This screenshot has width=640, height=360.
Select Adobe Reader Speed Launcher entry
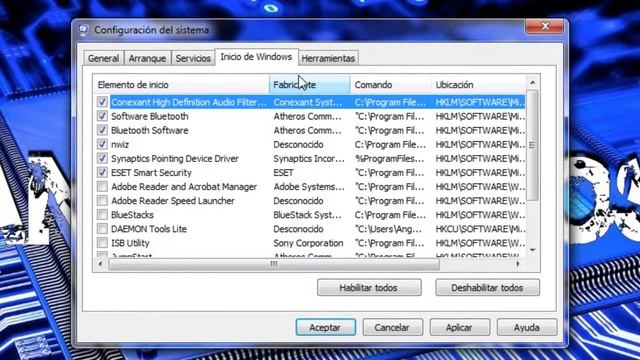173,201
